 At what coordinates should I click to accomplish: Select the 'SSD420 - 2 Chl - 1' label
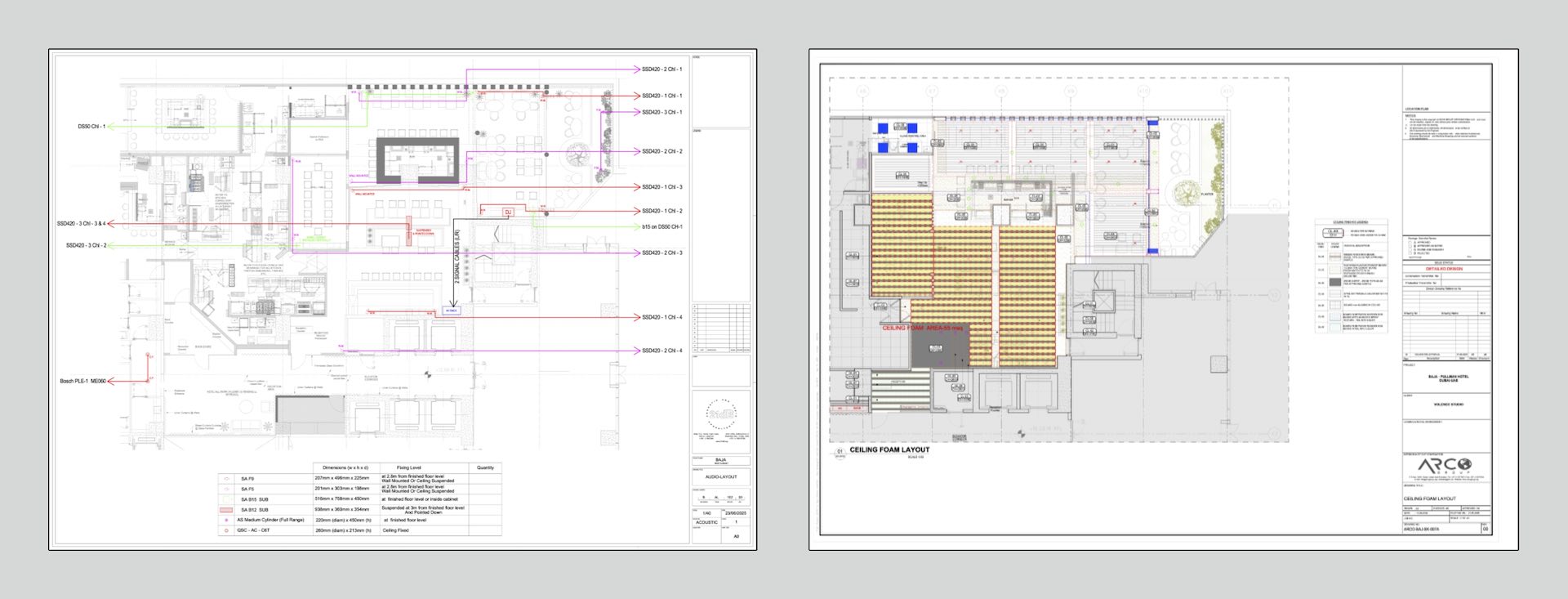coord(661,69)
